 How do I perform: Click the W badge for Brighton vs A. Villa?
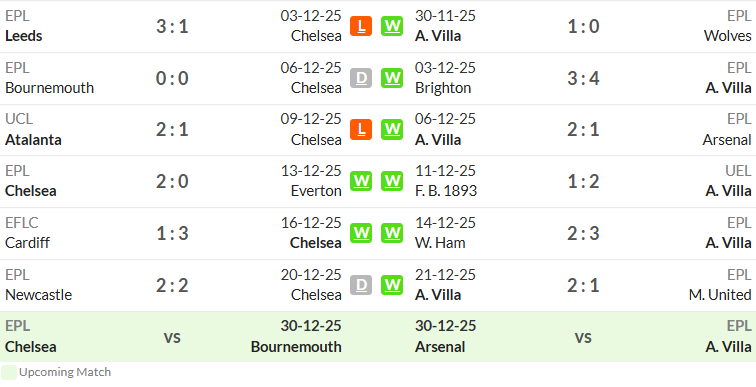(392, 78)
